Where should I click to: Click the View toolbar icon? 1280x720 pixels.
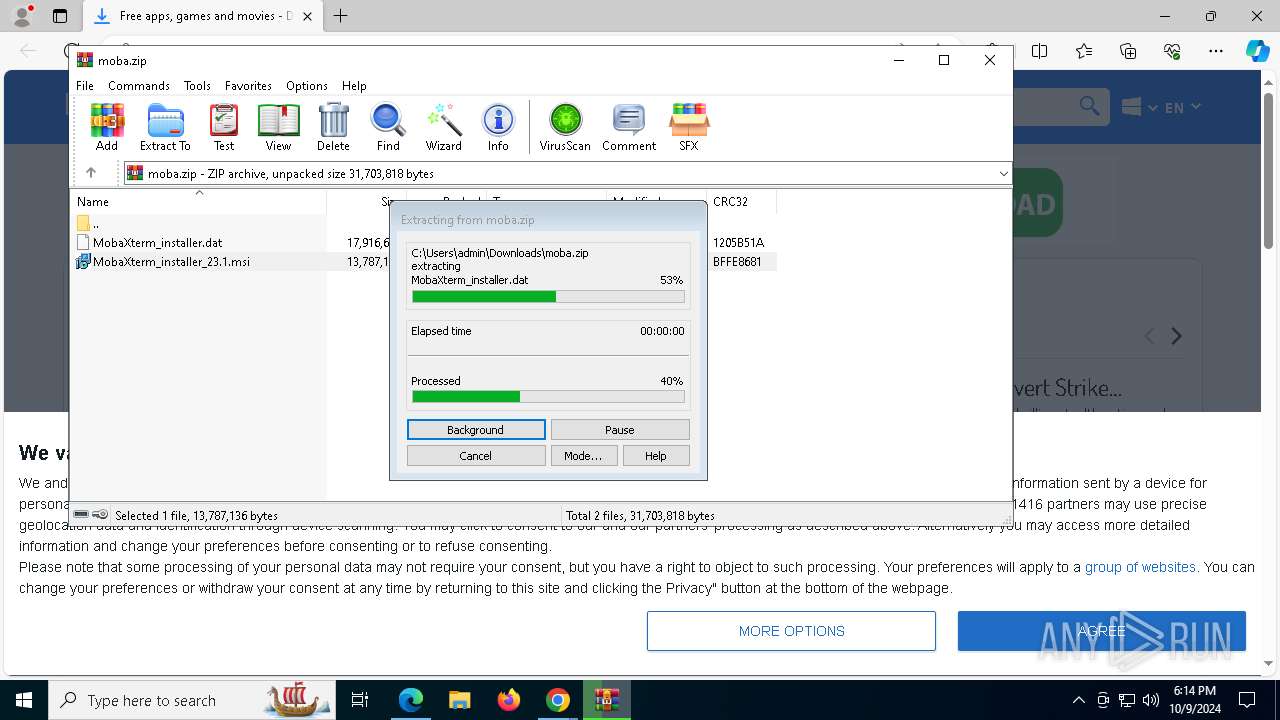pos(278,127)
